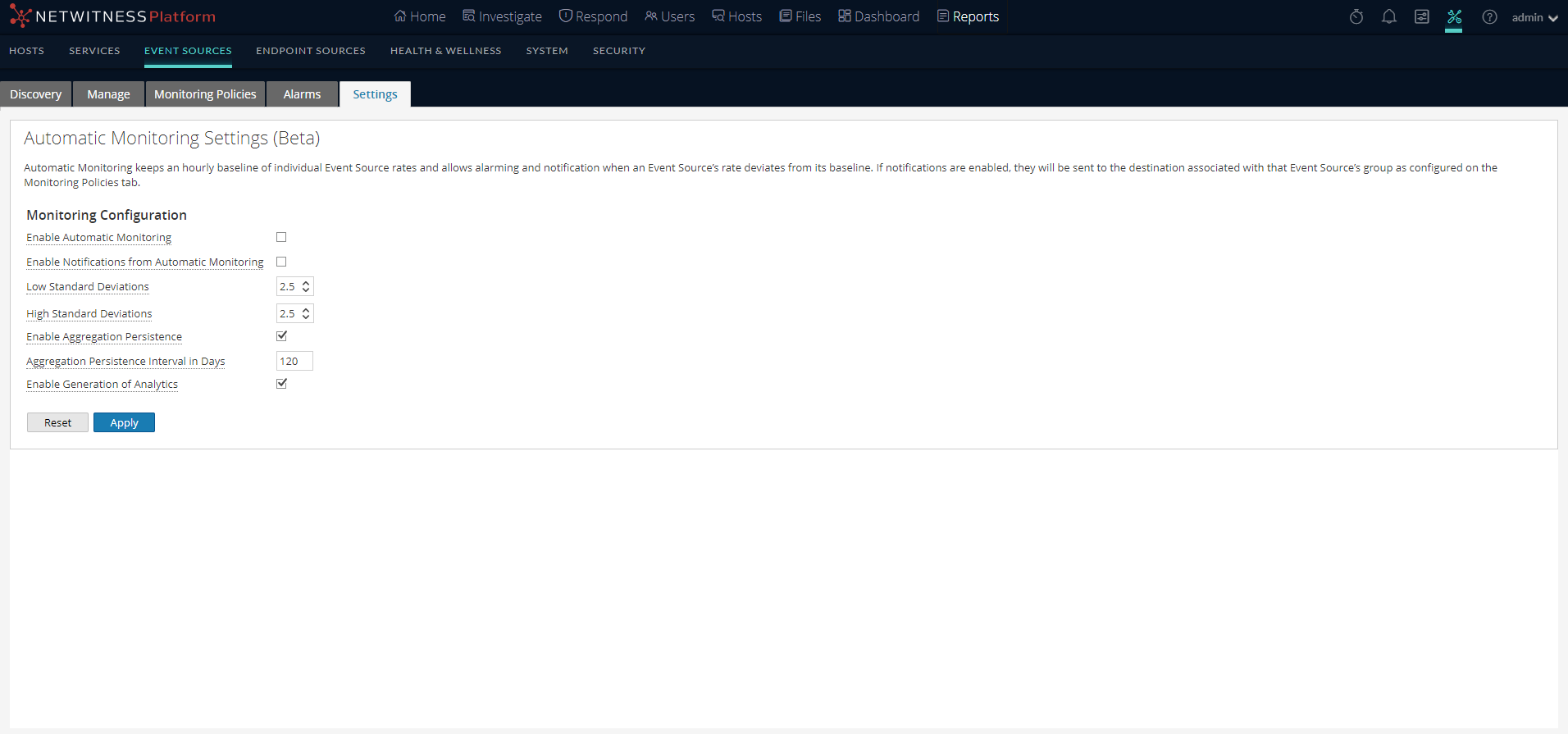This screenshot has width=1568, height=734.
Task: Click the Aggregation Persistence Interval input field
Action: pyautogui.click(x=294, y=362)
